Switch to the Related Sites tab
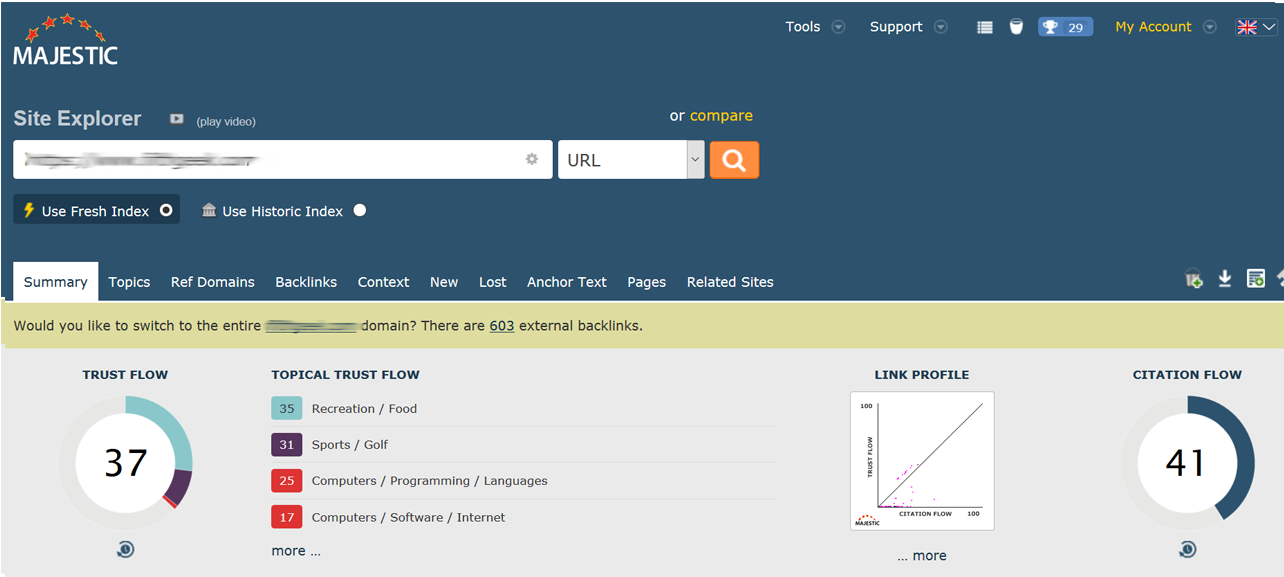This screenshot has width=1284, height=577. (730, 282)
